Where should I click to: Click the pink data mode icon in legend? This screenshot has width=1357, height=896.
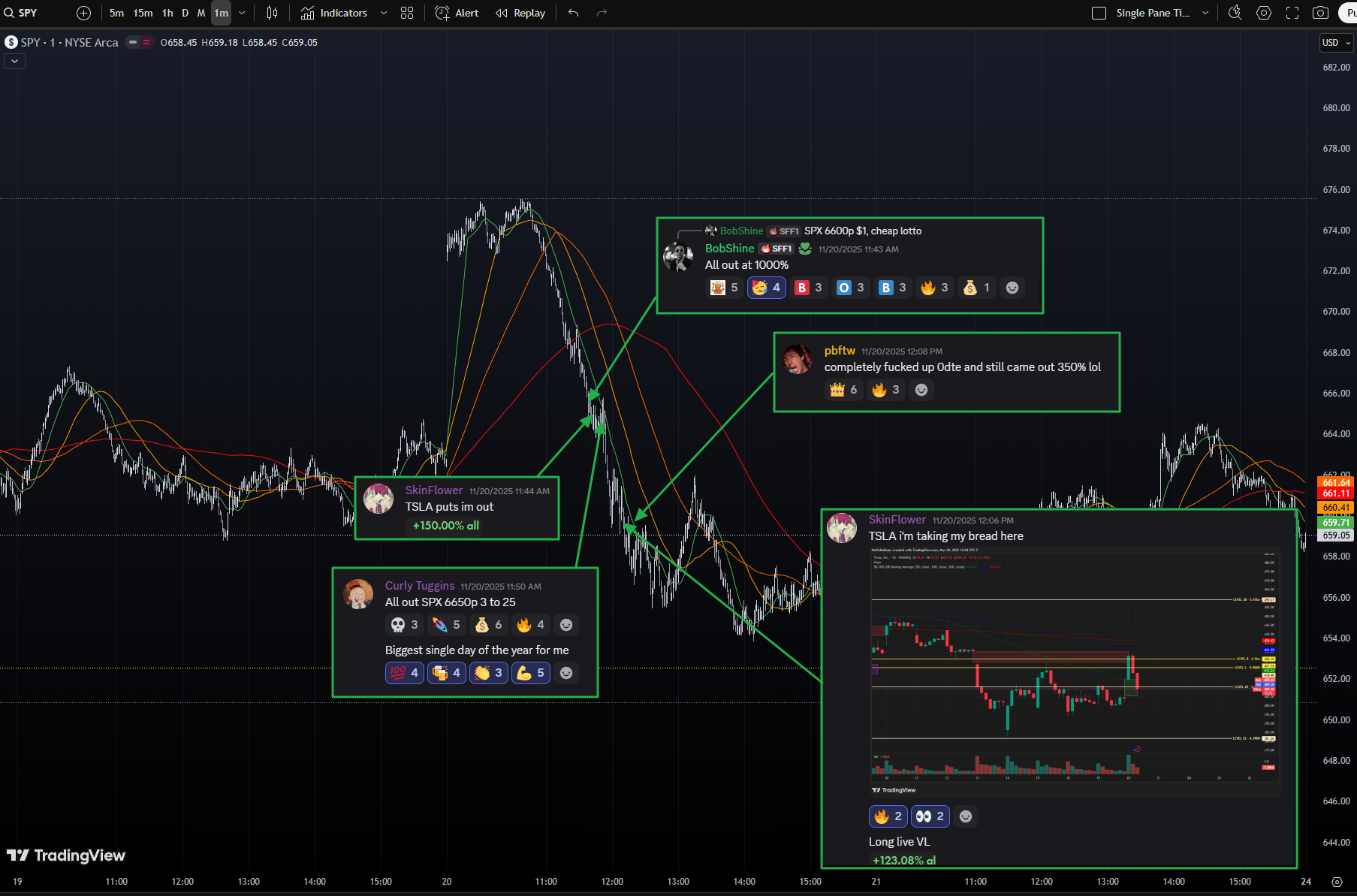tap(146, 42)
